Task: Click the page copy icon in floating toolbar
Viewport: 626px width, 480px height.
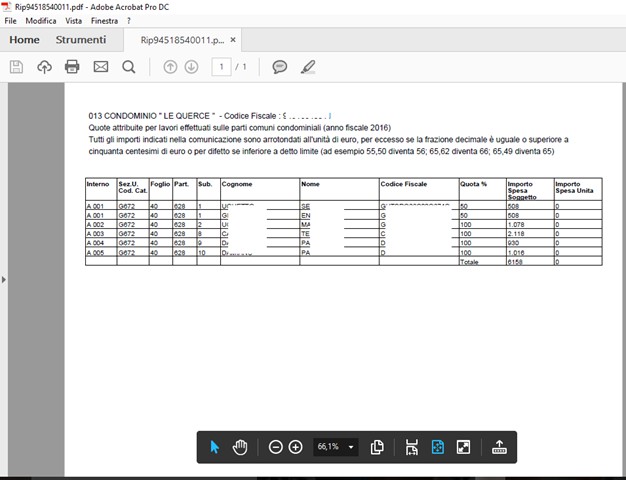Action: 377,447
